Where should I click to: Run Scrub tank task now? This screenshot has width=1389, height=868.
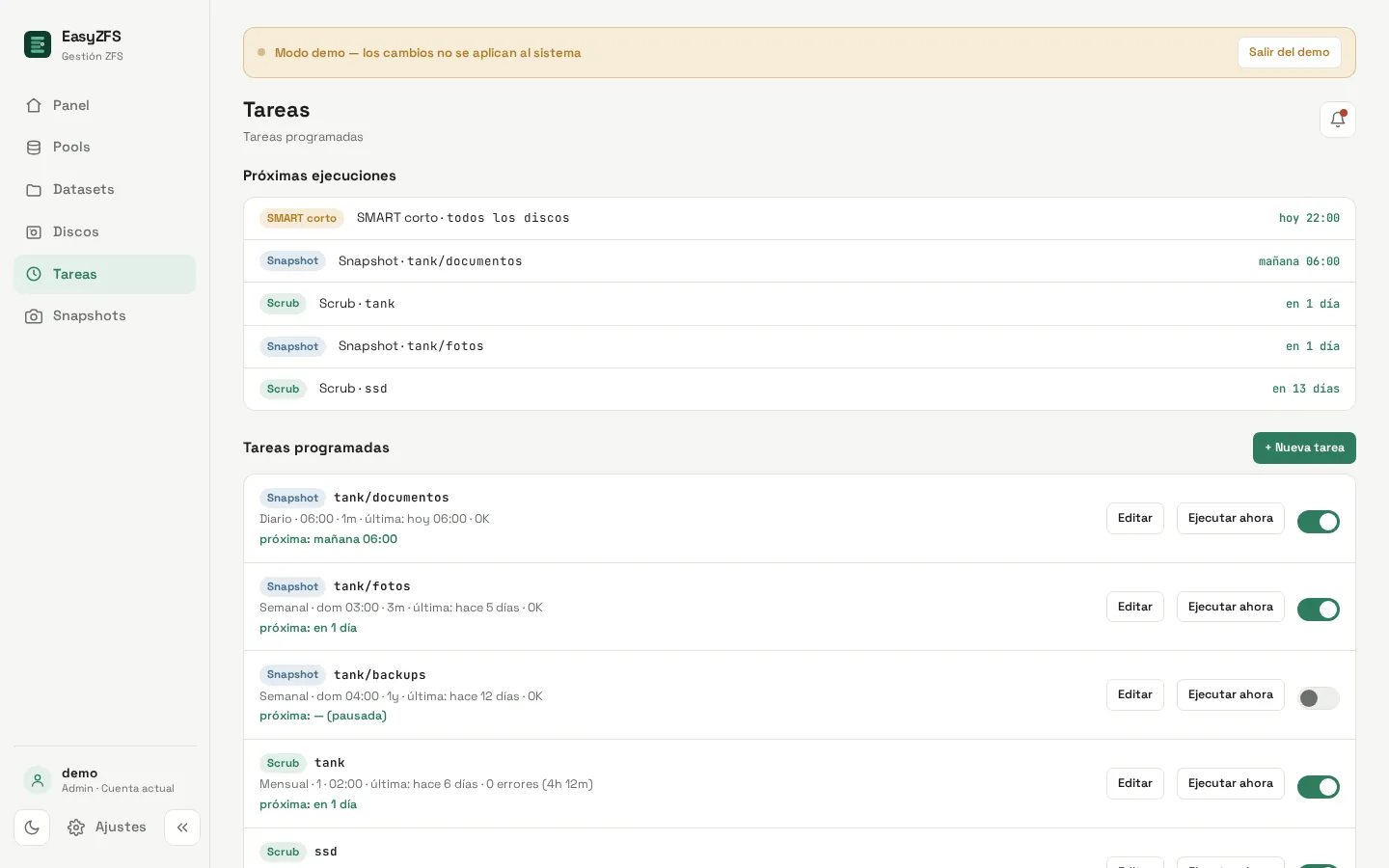point(1231,783)
